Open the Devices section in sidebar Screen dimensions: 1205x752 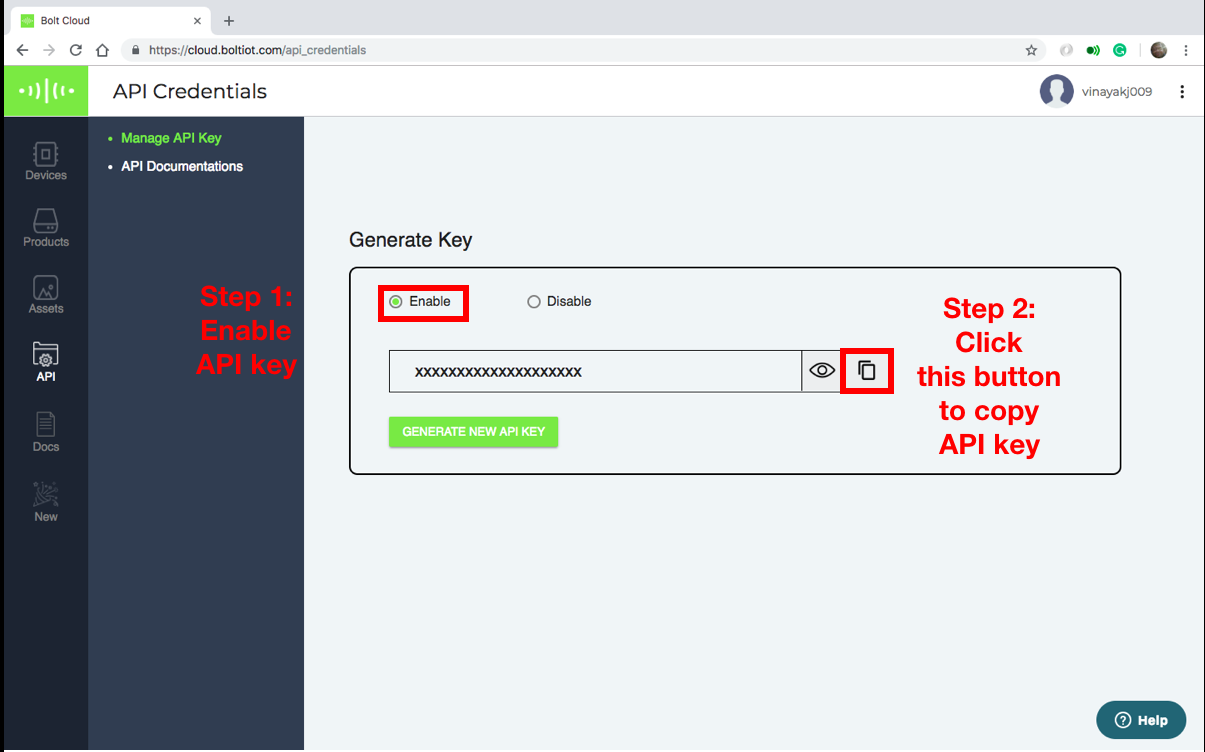click(46, 161)
